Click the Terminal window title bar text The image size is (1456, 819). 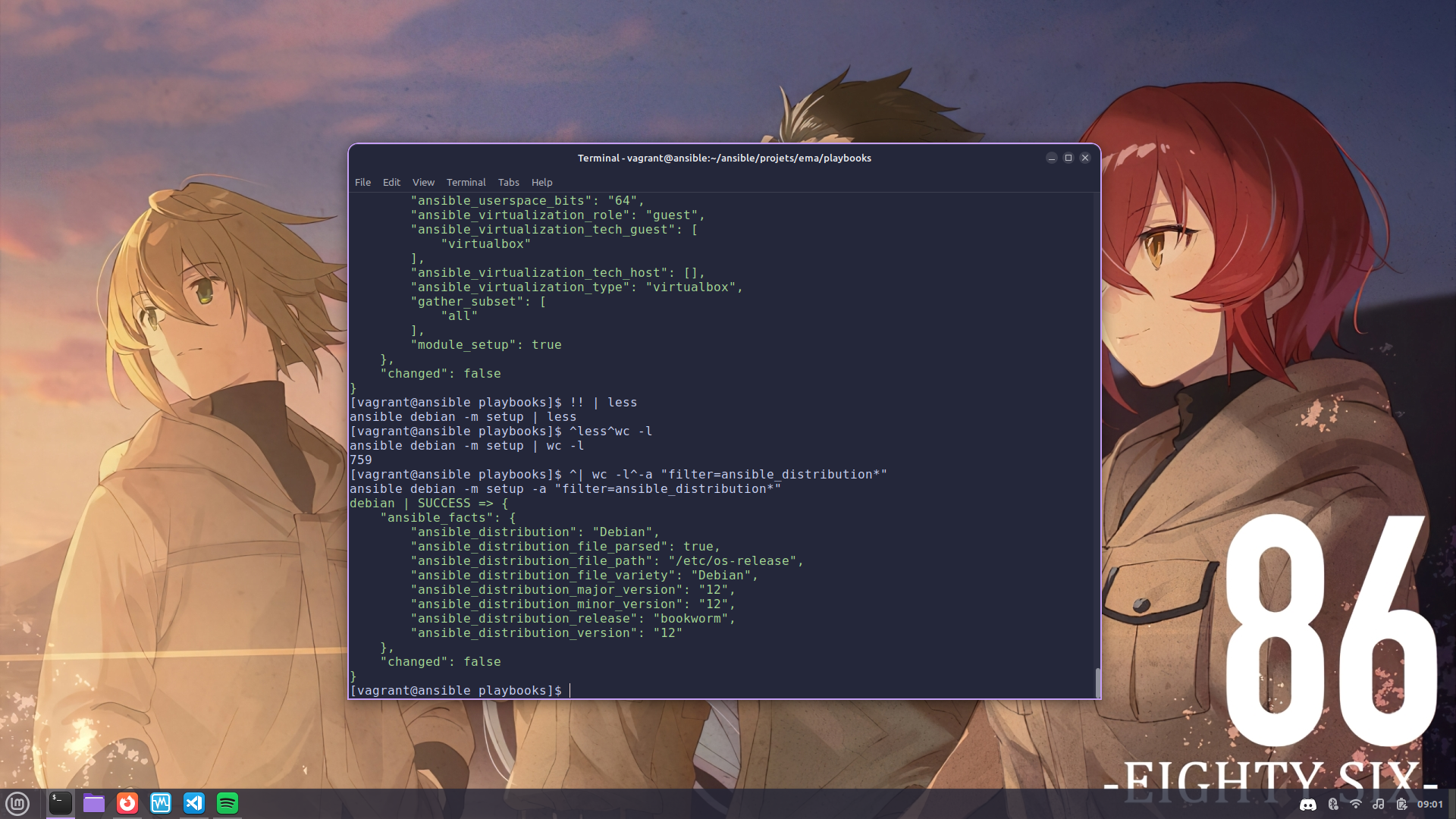pos(724,158)
